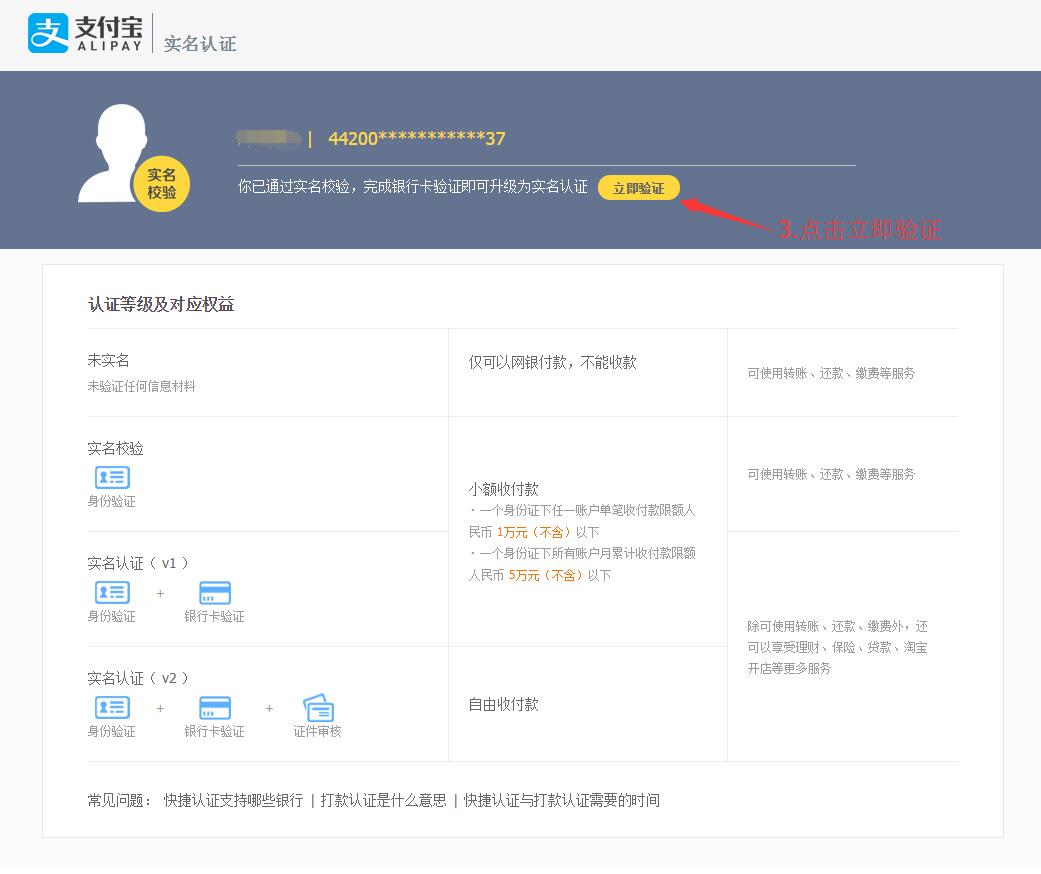Screen dimensions: 1041x874
Task: Click the 自由收付款 text
Action: [x=503, y=704]
